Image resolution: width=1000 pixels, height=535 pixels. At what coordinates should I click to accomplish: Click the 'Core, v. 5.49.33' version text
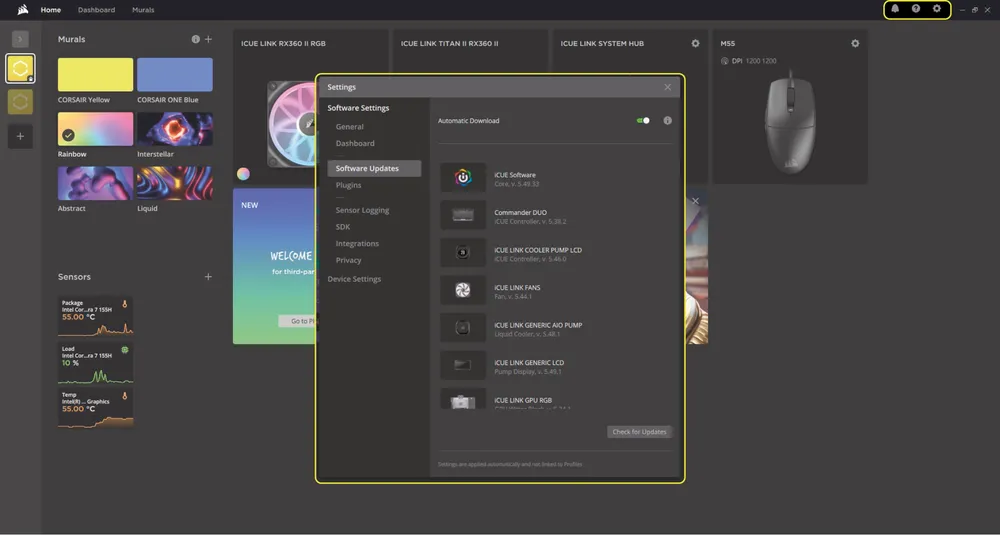point(517,184)
